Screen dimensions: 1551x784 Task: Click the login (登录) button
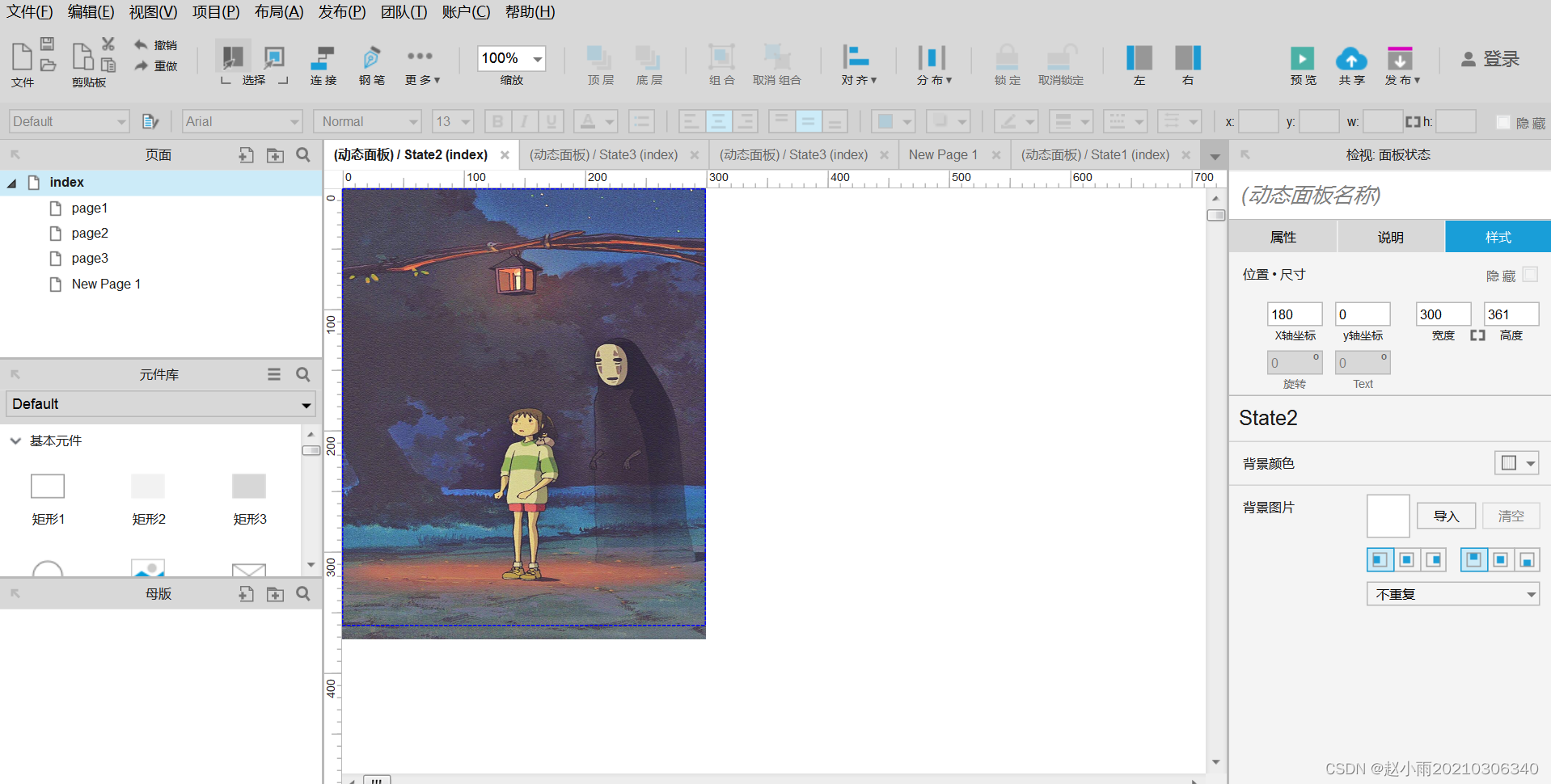point(1490,59)
